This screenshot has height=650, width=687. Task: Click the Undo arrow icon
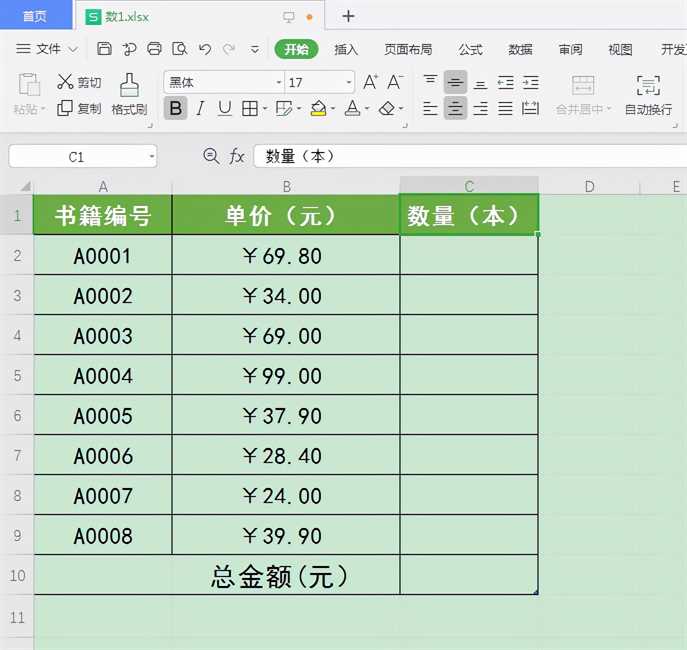pos(205,49)
